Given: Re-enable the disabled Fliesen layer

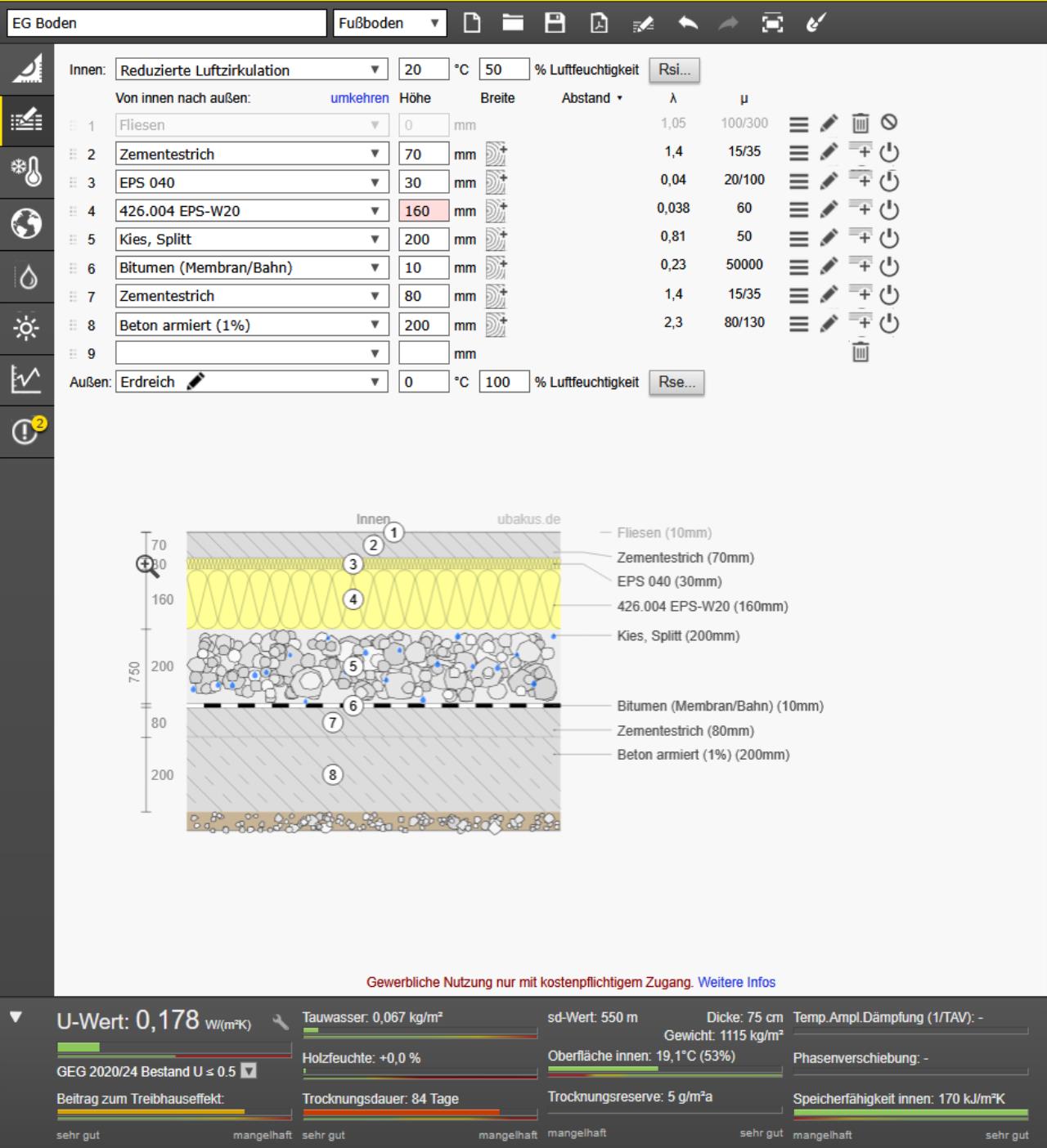Looking at the screenshot, I should coord(889,123).
